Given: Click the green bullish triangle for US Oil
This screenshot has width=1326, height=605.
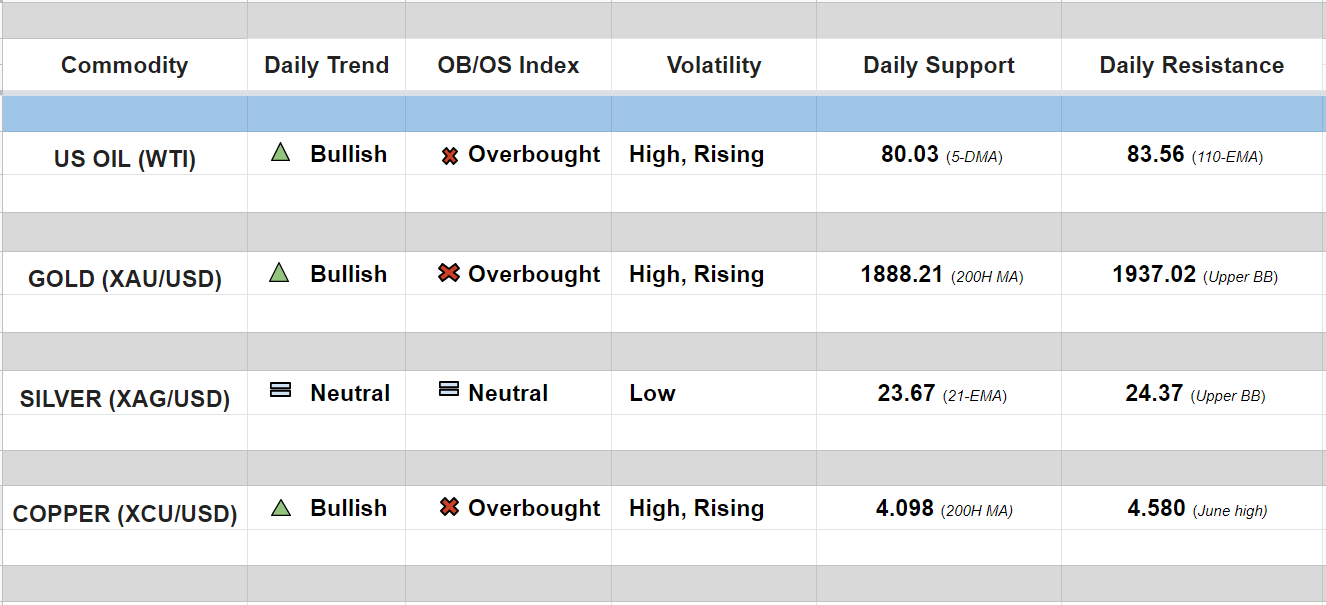Looking at the screenshot, I should coord(280,153).
